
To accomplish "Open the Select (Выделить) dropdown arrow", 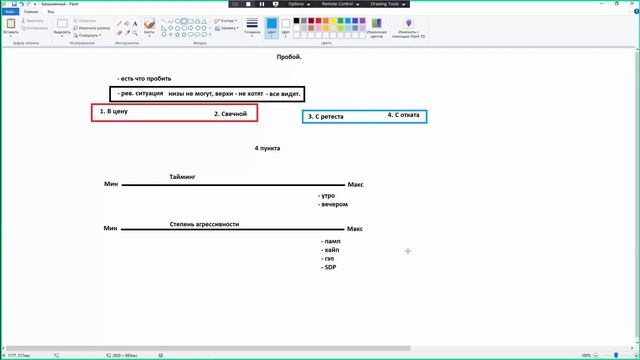I will click(62, 36).
